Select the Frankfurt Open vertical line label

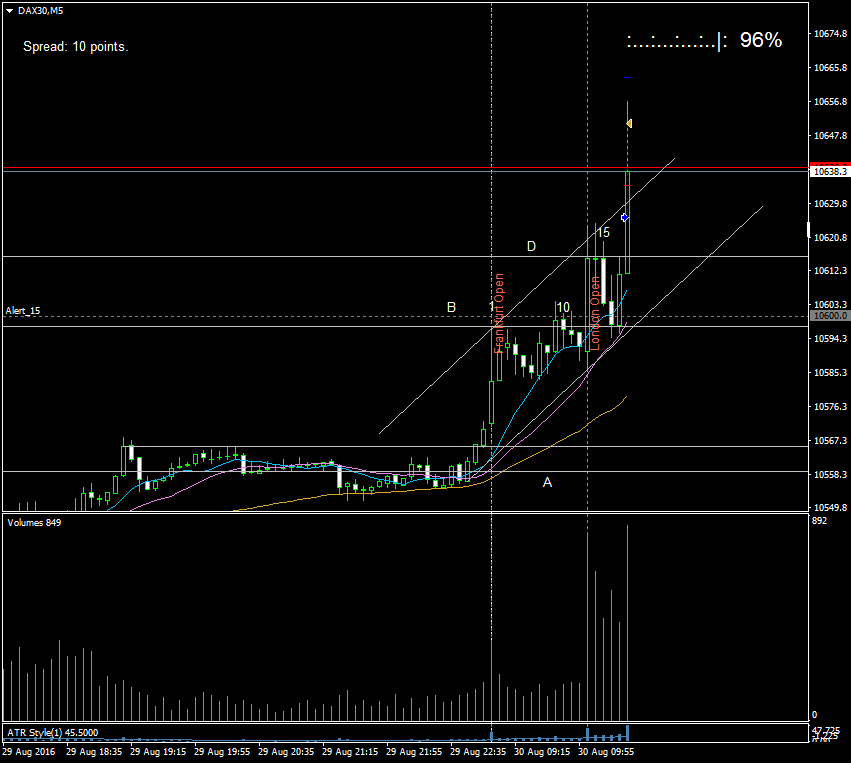click(x=499, y=314)
